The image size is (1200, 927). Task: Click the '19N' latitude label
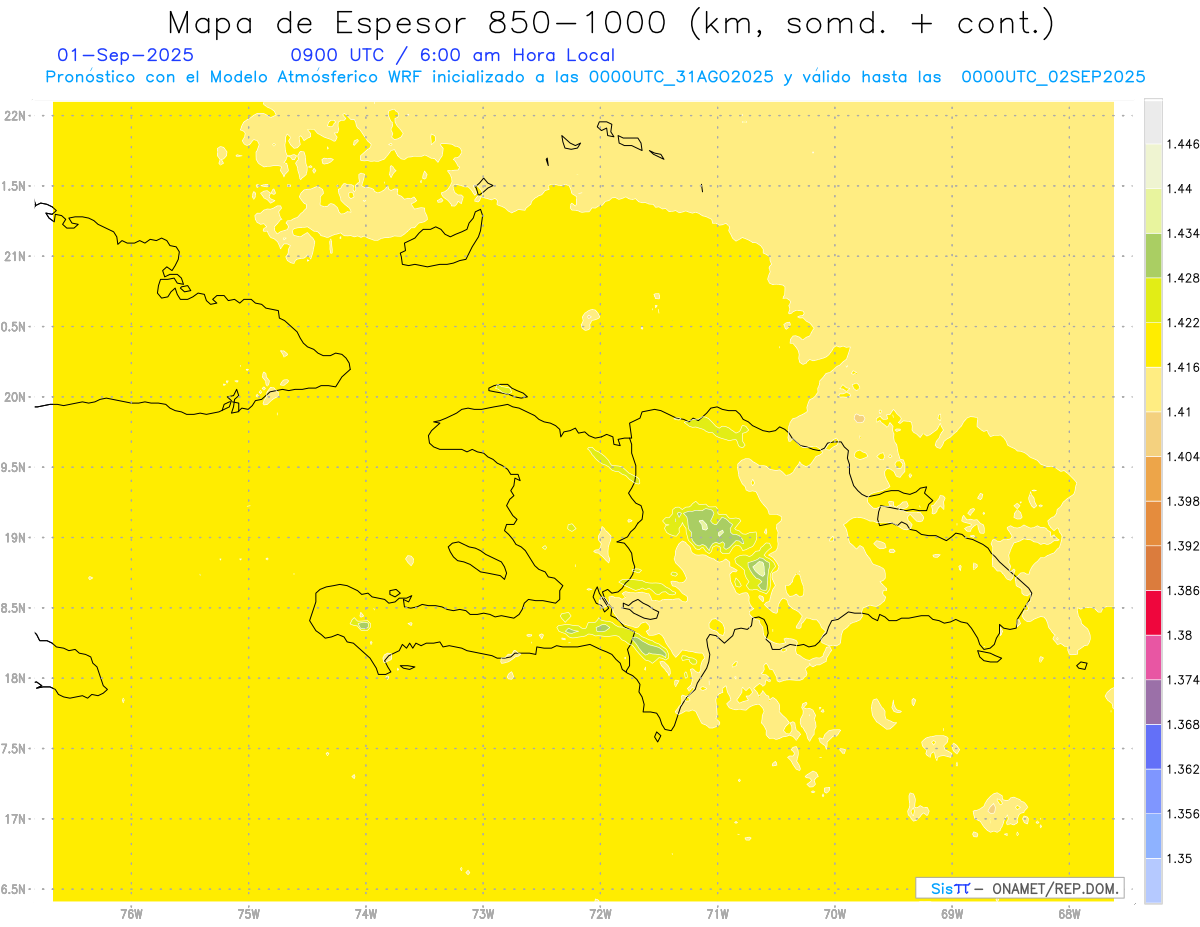(17, 538)
